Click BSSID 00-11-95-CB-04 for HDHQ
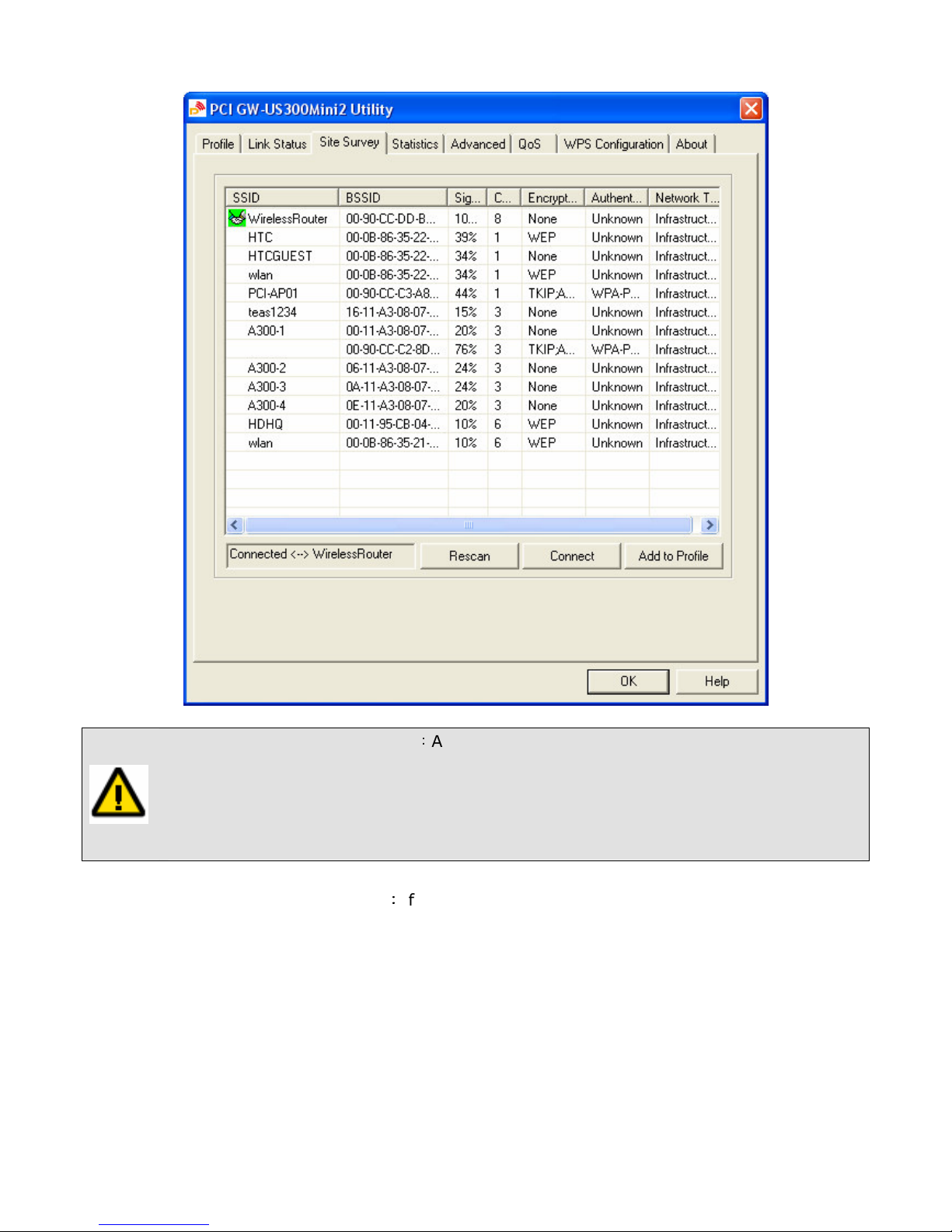The height and width of the screenshot is (1232, 952). click(392, 424)
